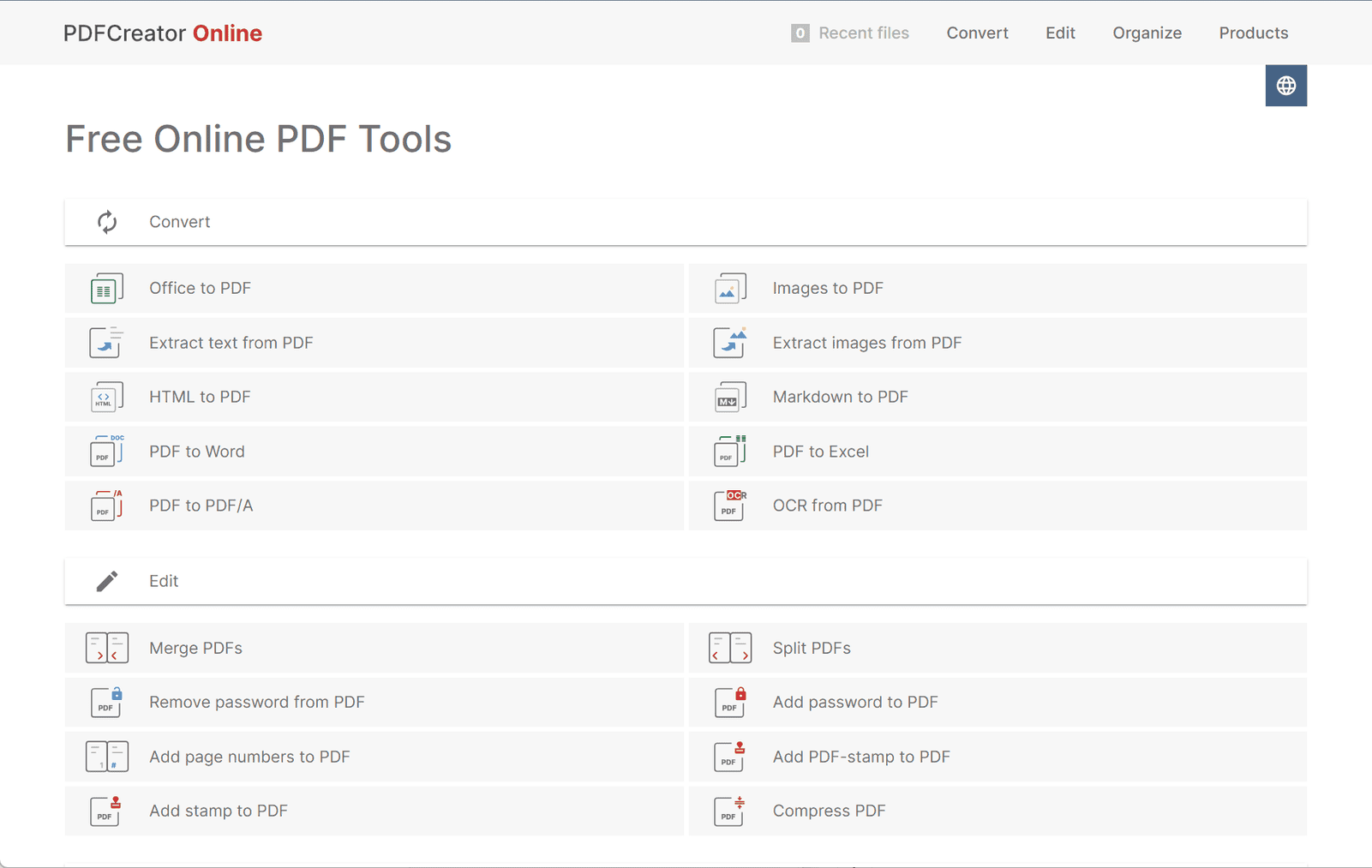The width and height of the screenshot is (1372, 868).
Task: Select the Office to PDF tool icon
Action: [106, 288]
